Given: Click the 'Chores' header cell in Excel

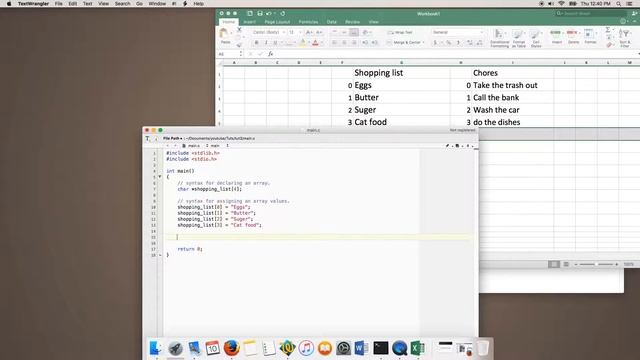Looking at the screenshot, I should pos(485,73).
